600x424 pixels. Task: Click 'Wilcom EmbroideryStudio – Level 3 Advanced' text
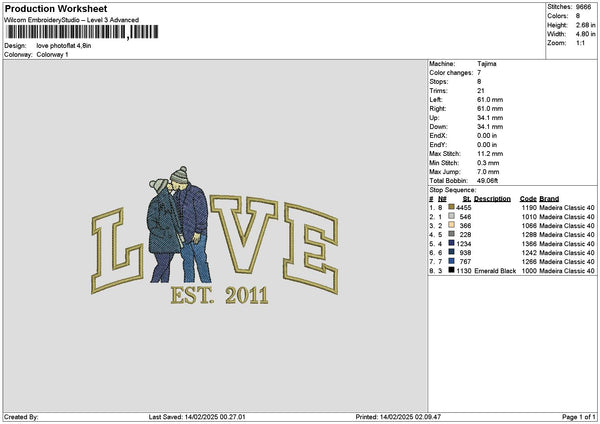(x=72, y=20)
